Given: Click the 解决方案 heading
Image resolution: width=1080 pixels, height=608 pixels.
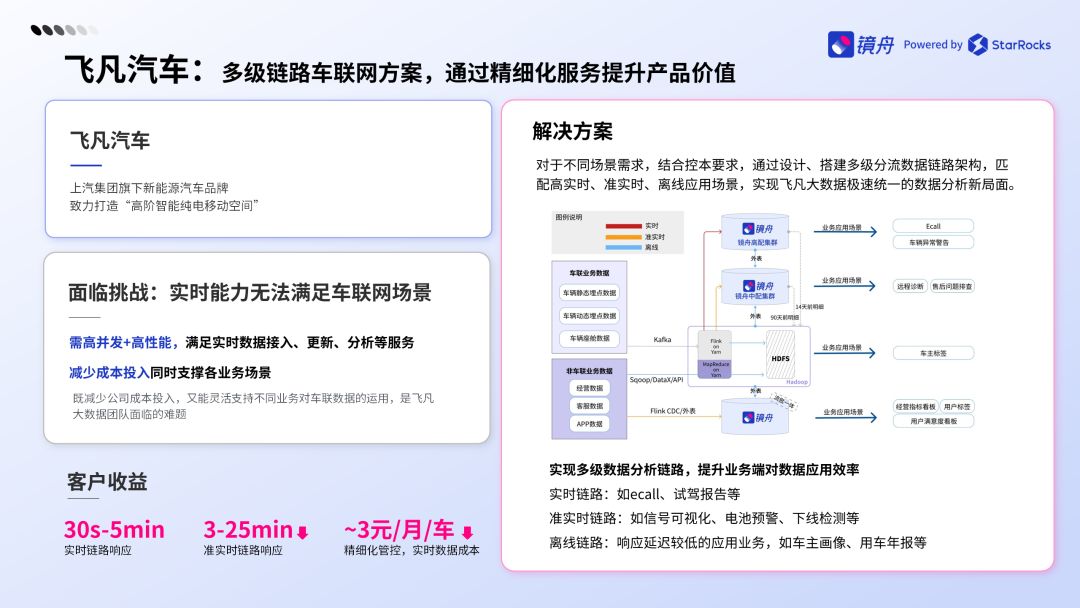Looking at the screenshot, I should [572, 131].
